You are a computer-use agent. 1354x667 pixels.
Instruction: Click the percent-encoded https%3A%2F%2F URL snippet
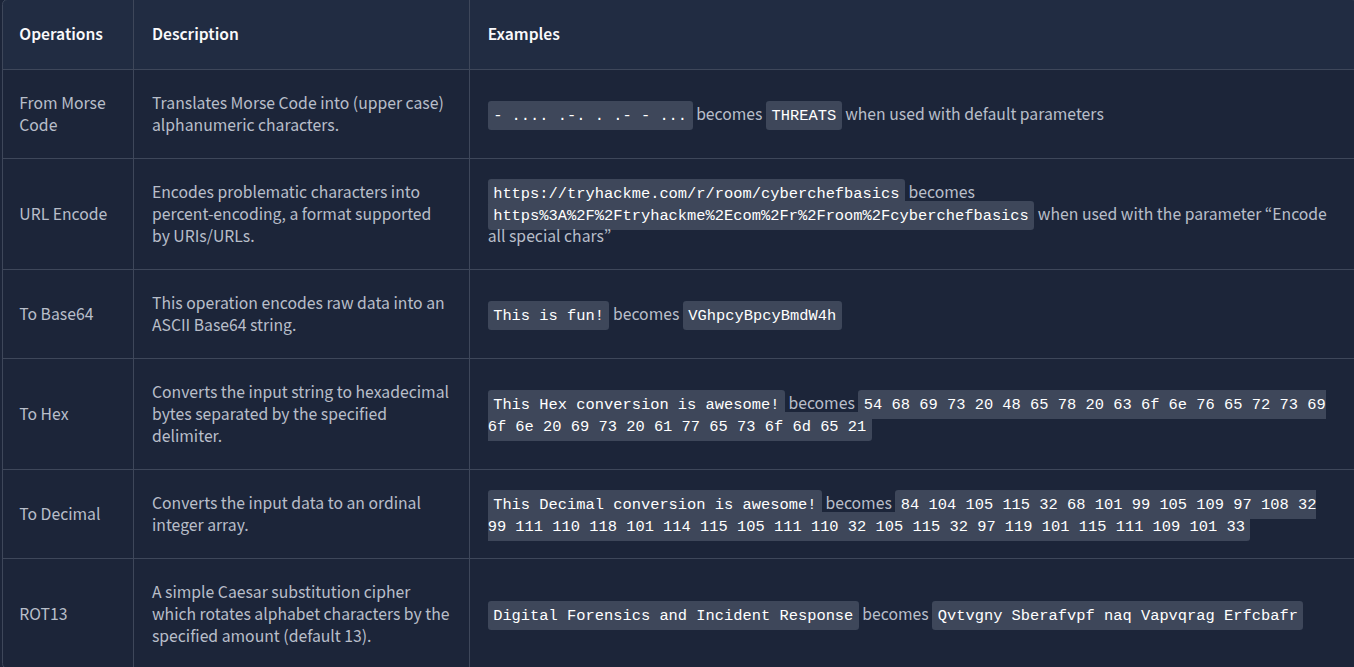point(760,215)
